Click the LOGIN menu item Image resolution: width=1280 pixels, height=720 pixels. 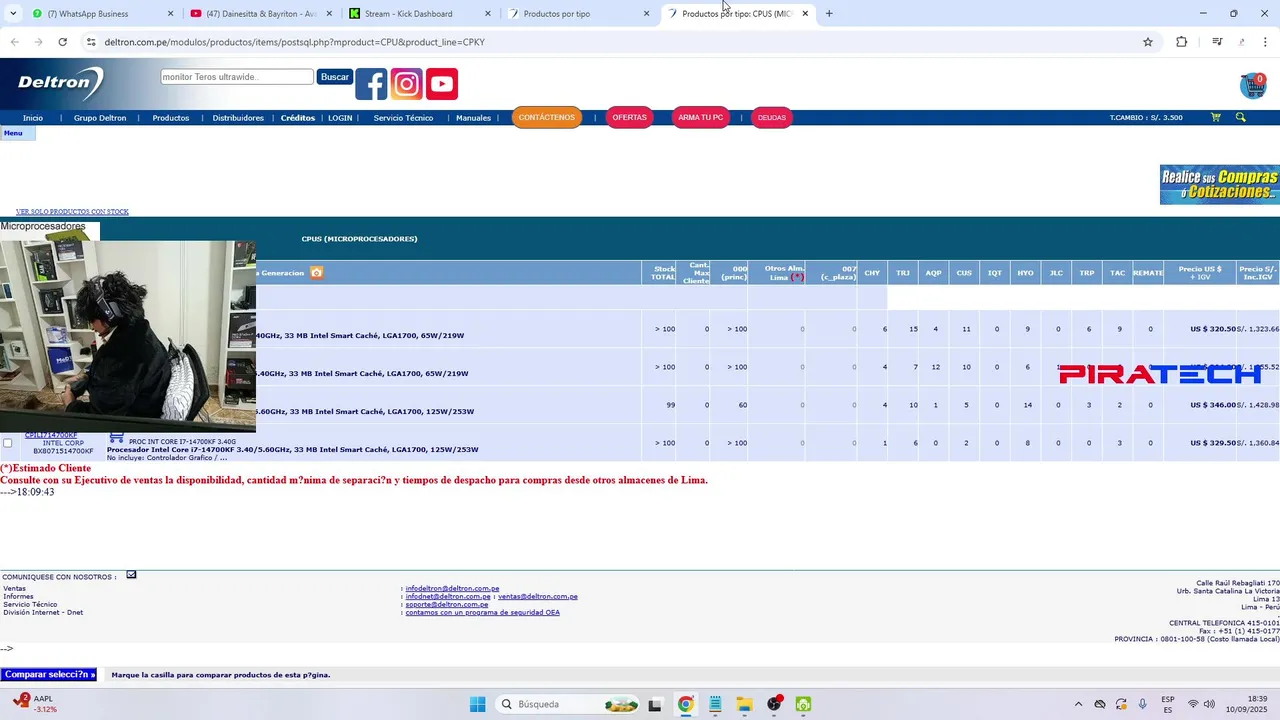(x=340, y=118)
